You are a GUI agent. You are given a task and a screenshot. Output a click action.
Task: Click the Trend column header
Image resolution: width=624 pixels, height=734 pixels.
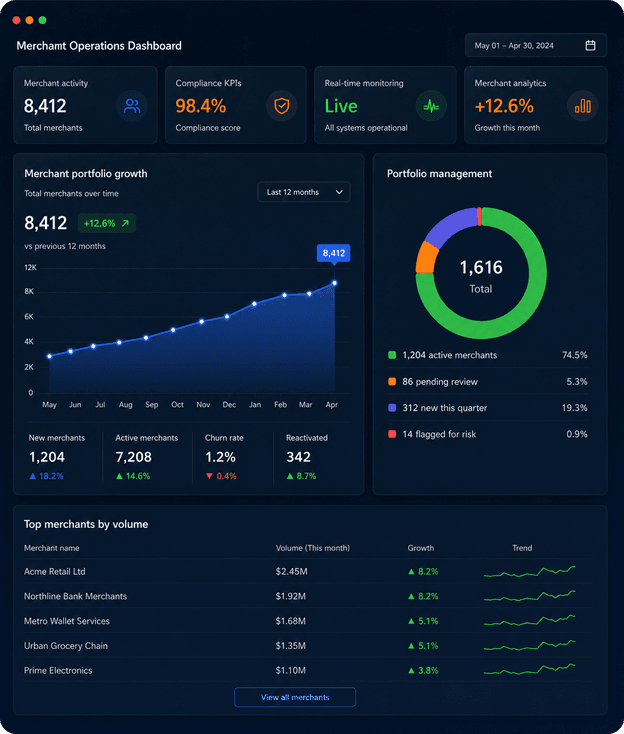[522, 548]
